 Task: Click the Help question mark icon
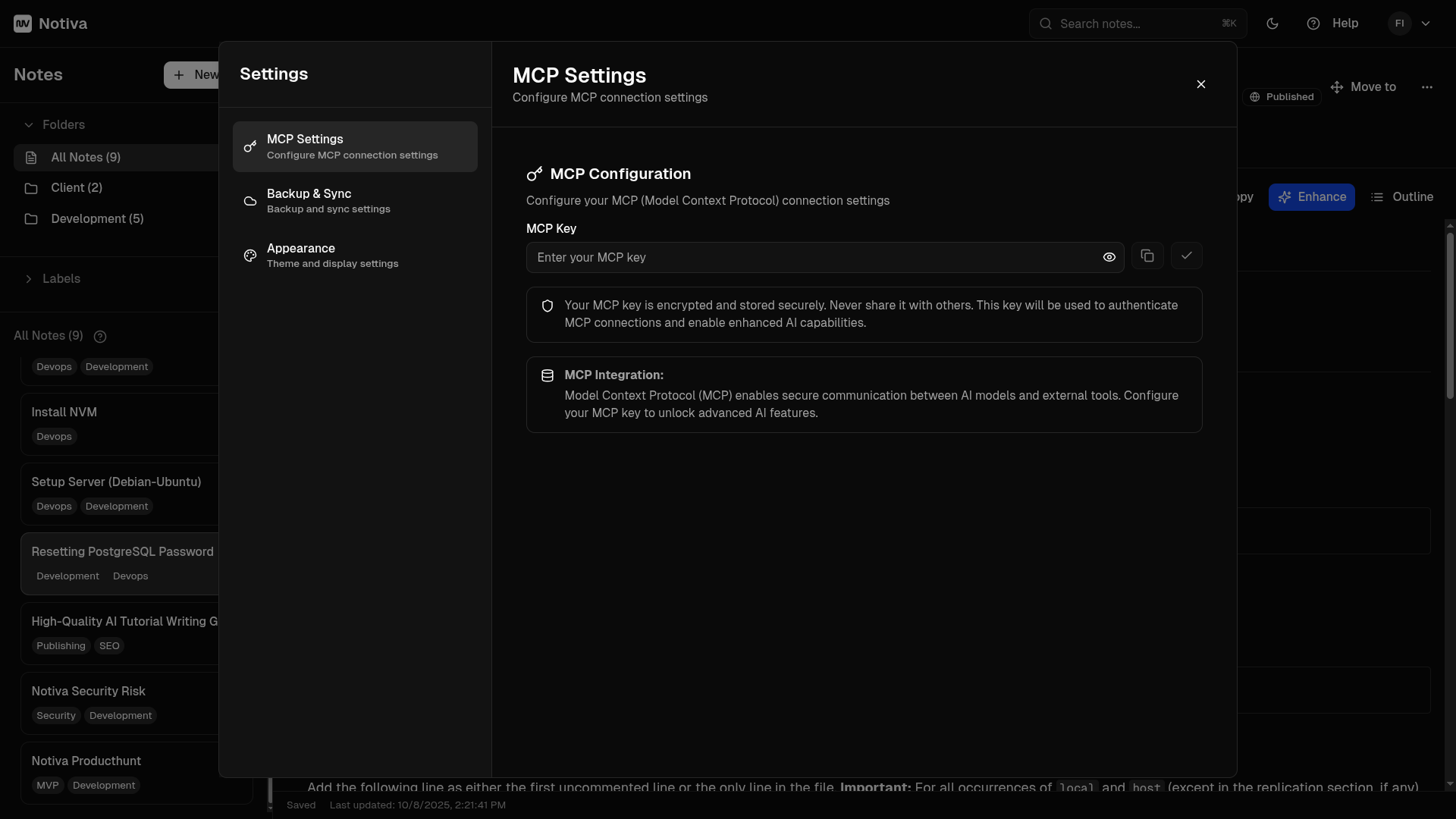1313,24
